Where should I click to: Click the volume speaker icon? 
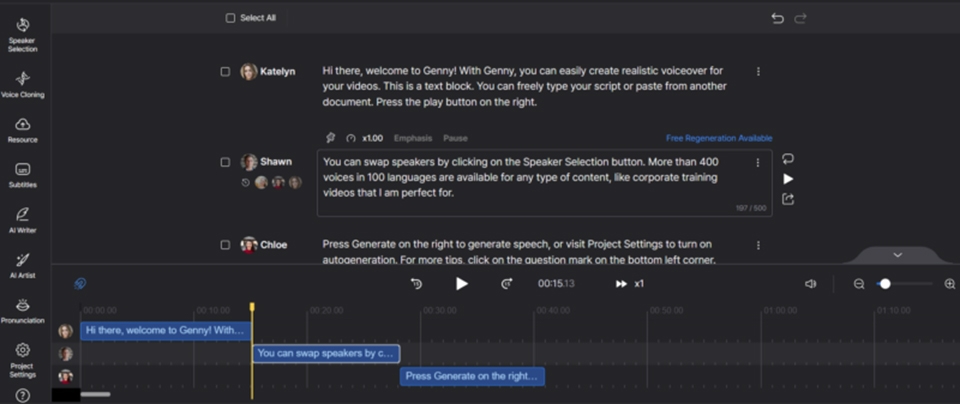click(811, 284)
